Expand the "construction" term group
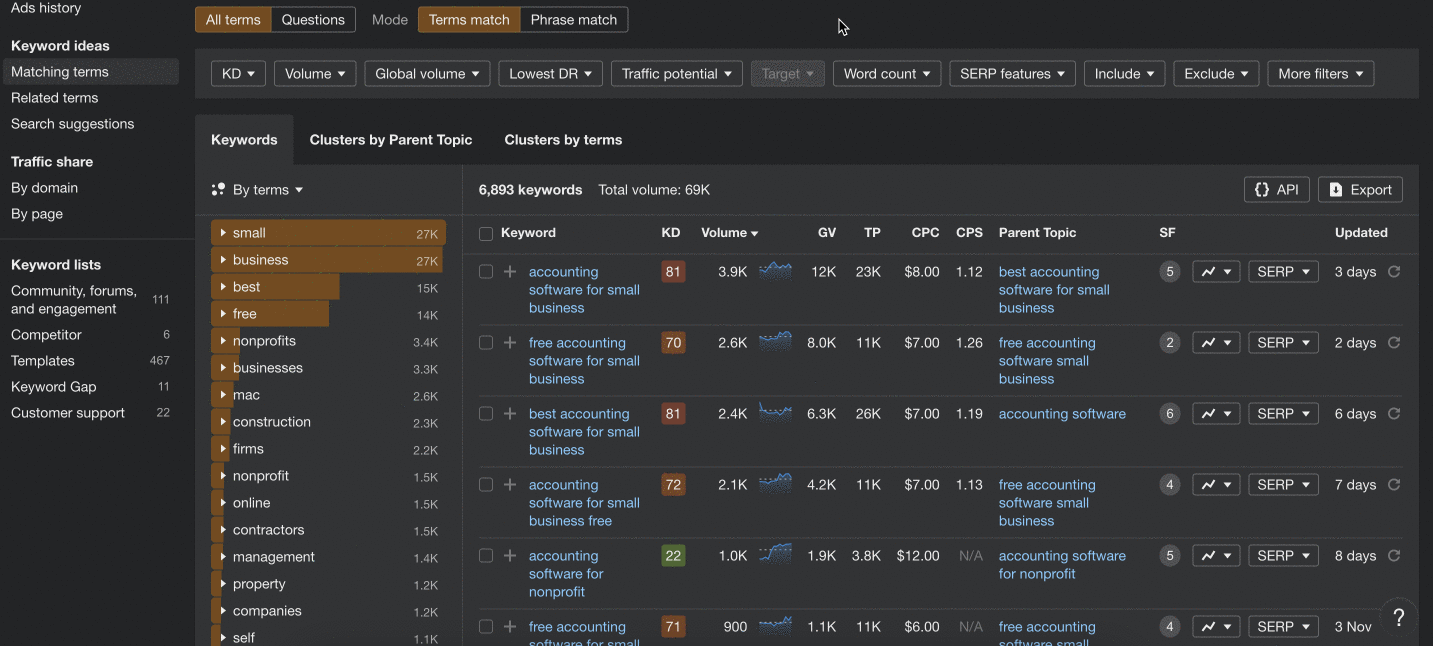The height and width of the screenshot is (646, 1433). pos(222,422)
